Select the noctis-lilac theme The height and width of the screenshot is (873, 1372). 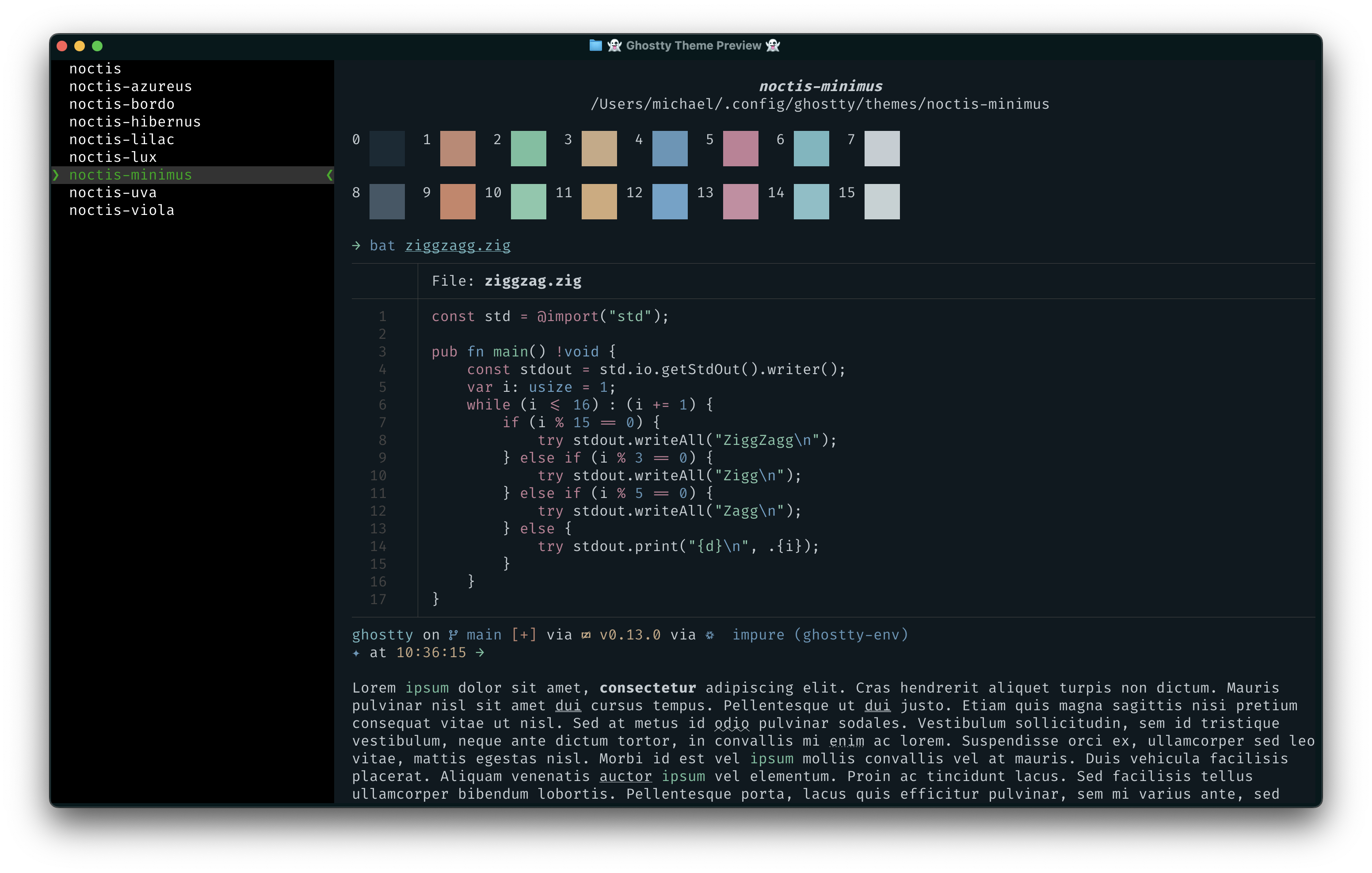(x=122, y=139)
